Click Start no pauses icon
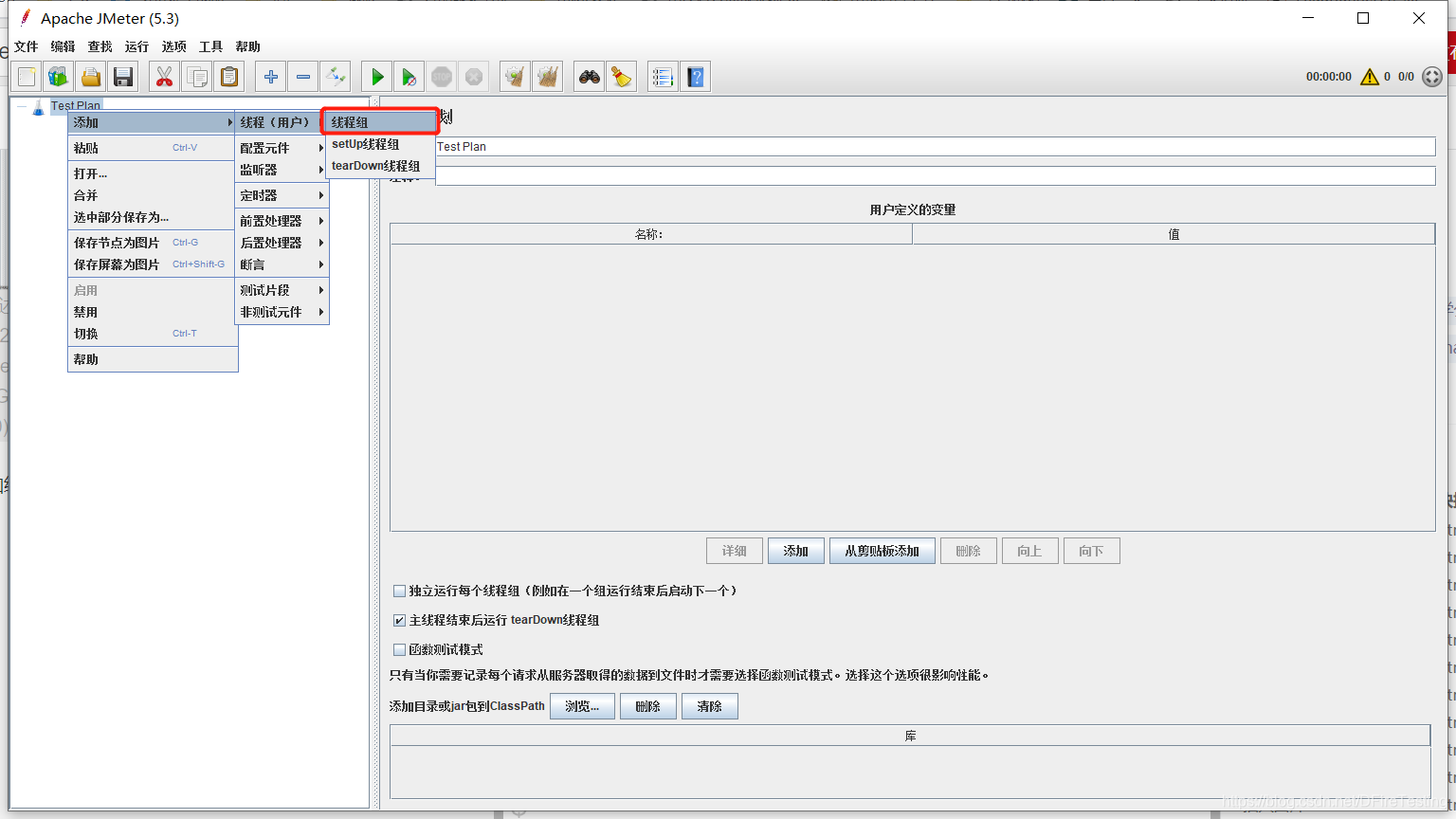 pos(409,77)
